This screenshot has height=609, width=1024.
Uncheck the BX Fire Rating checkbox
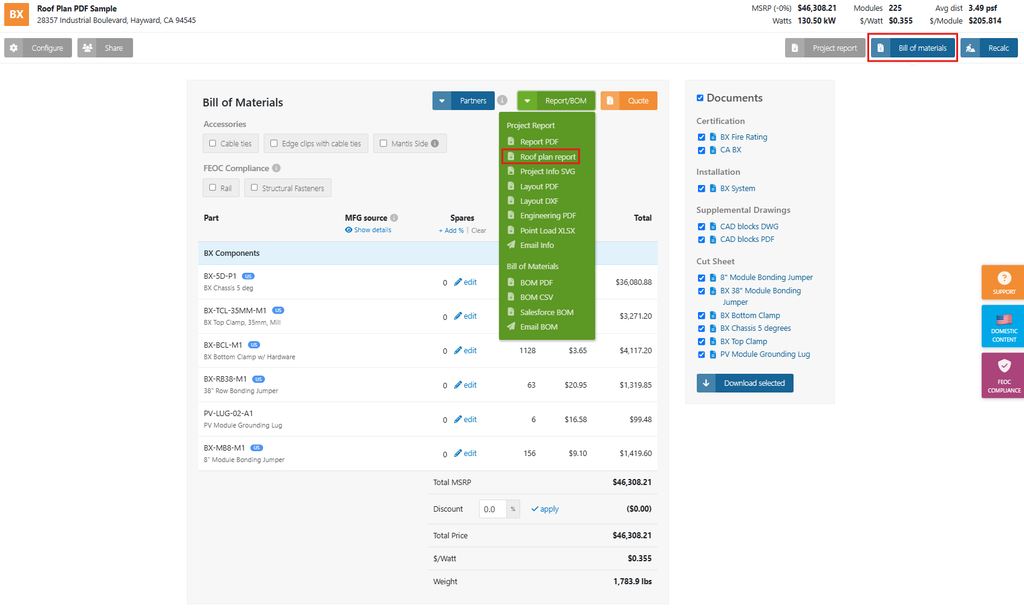pyautogui.click(x=701, y=137)
